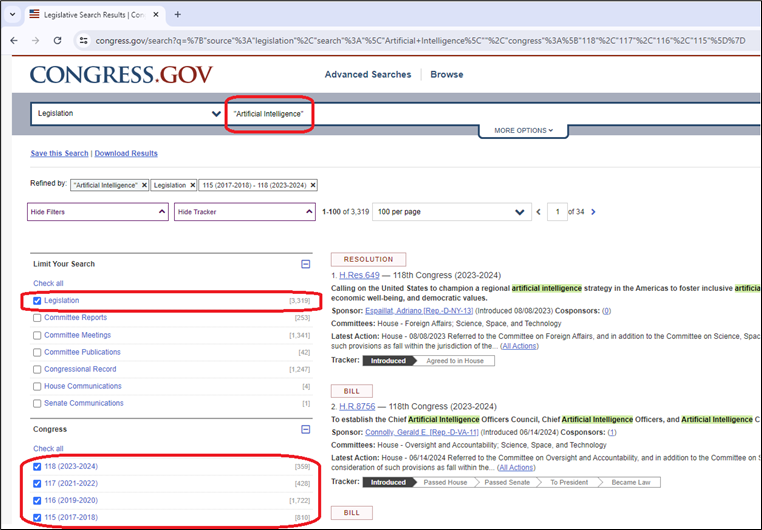View All Actions for H.R.8756
This screenshot has width=762, height=530.
516,468
